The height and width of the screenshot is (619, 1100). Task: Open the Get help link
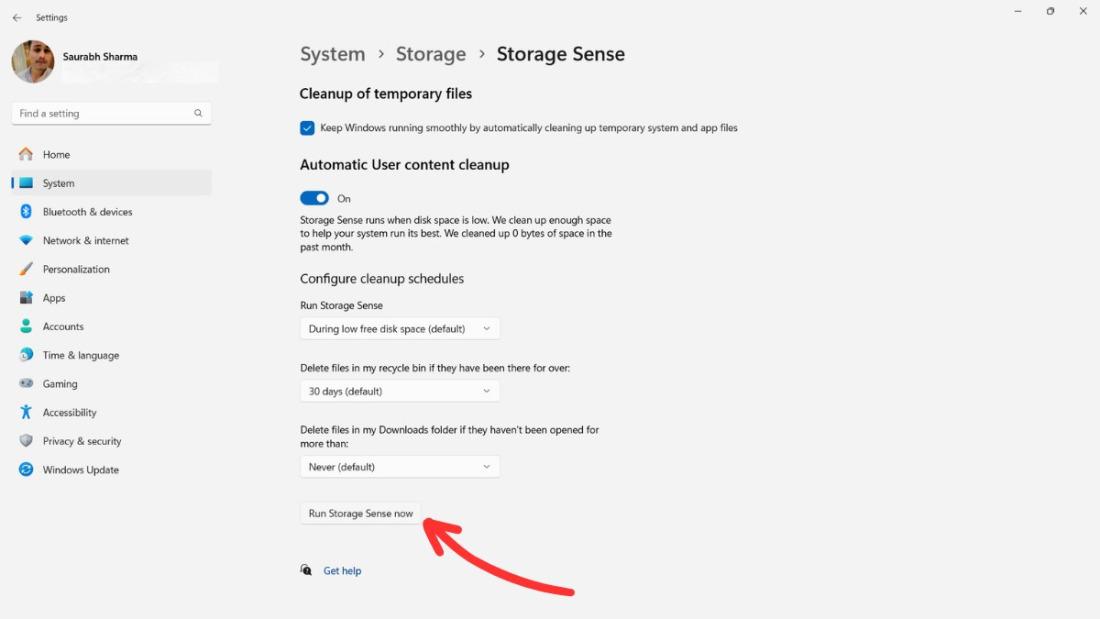(342, 570)
